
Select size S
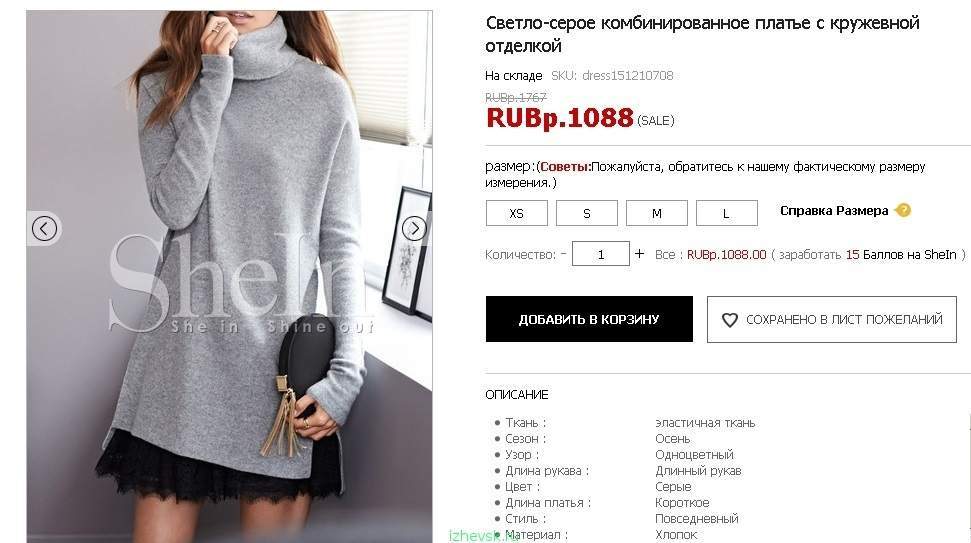click(x=586, y=213)
